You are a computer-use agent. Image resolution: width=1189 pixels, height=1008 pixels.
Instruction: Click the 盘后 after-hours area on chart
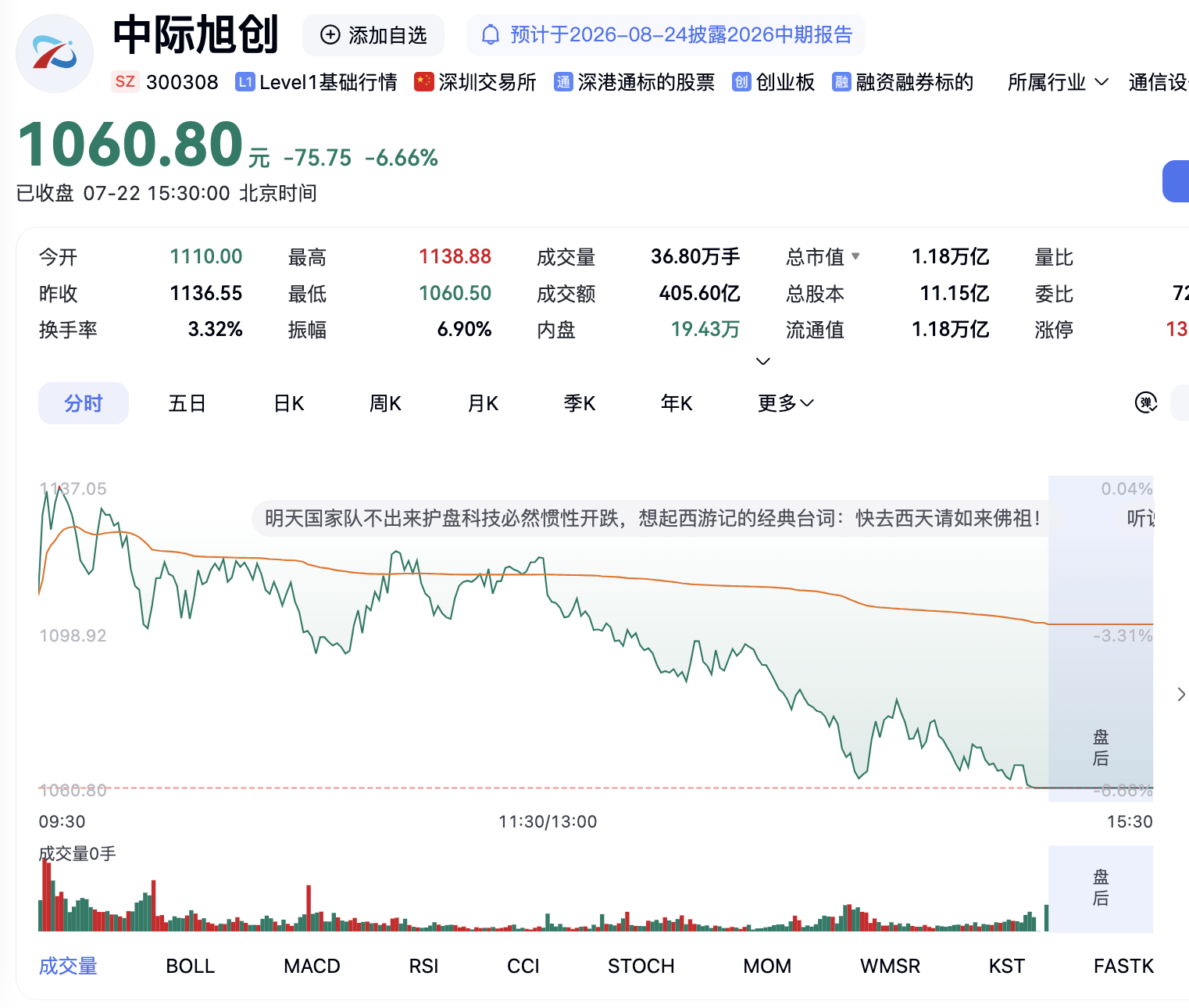[1101, 748]
